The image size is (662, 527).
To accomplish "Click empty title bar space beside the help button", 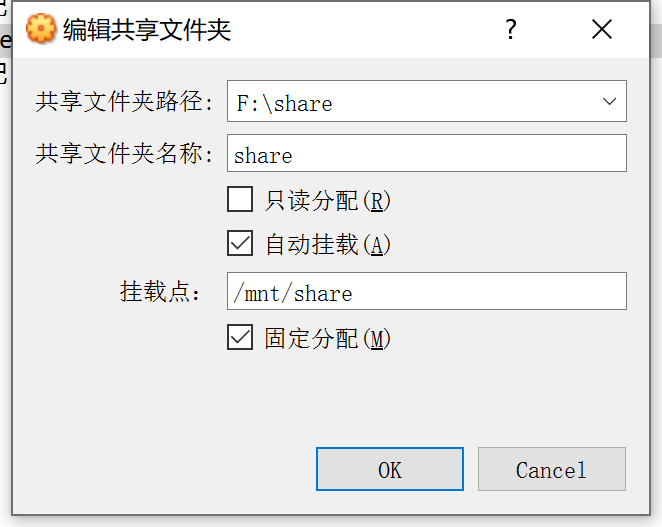I will [400, 30].
